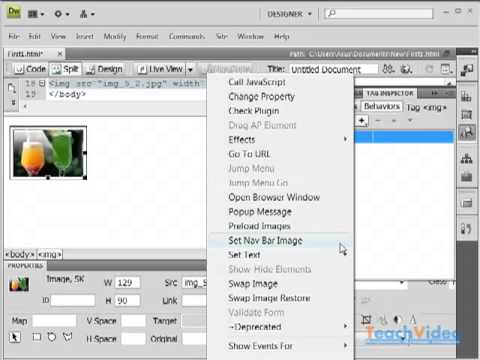This screenshot has width=480, height=360.
Task: Open the Help menu
Action: tap(281, 36)
